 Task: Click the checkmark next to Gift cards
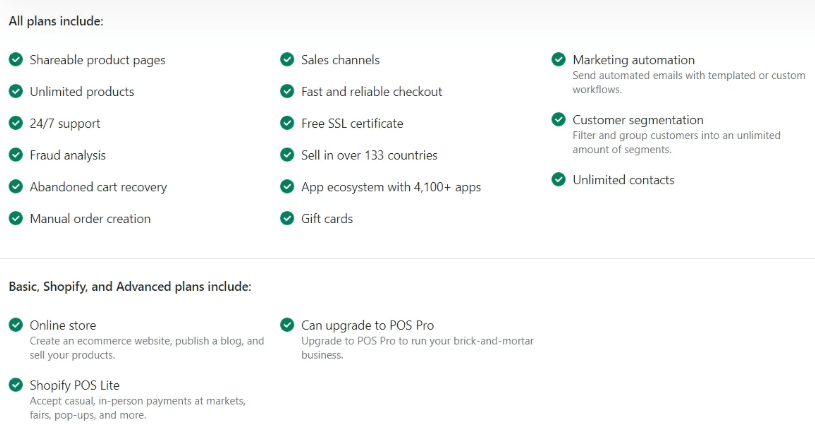pyautogui.click(x=287, y=218)
